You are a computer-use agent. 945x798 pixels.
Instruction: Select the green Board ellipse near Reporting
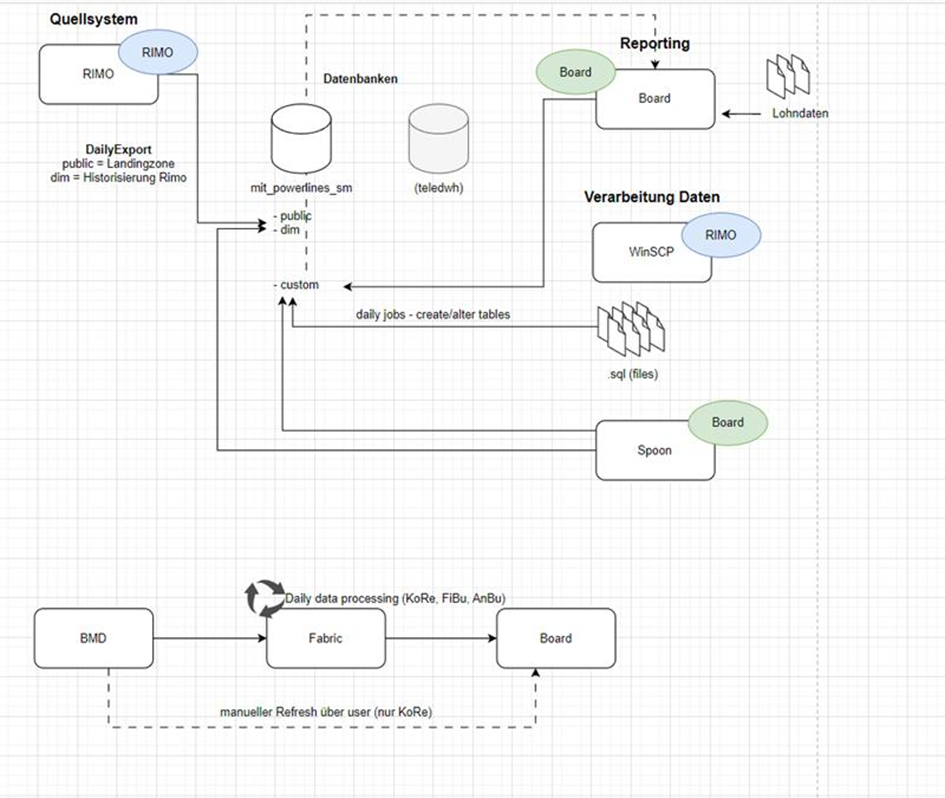tap(576, 72)
